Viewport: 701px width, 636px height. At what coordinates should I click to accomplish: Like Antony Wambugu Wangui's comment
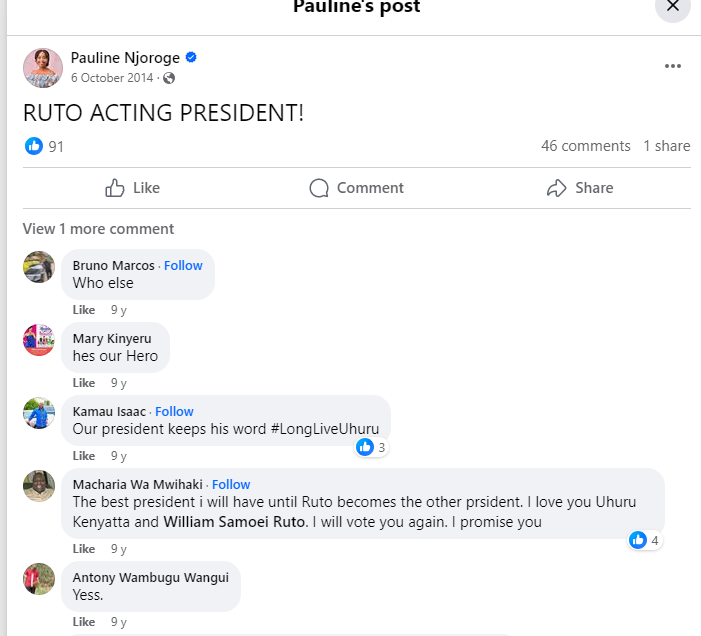click(x=84, y=622)
